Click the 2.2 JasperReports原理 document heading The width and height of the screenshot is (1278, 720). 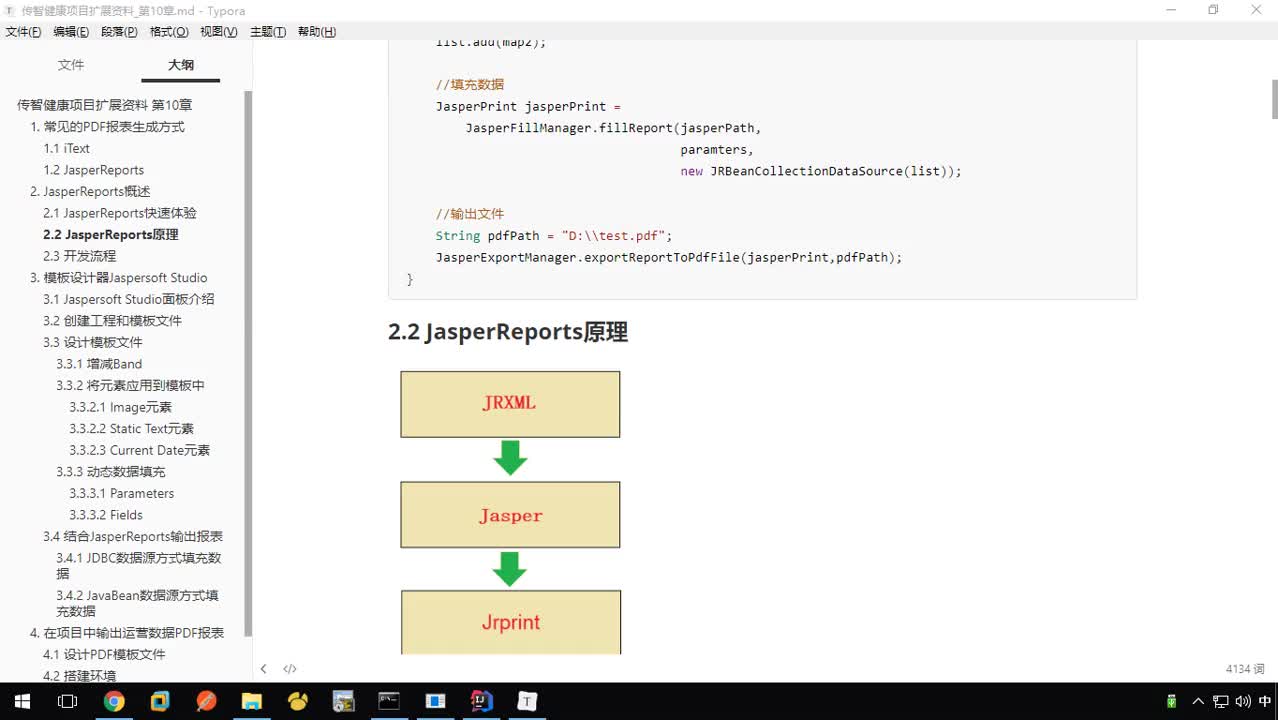pos(508,332)
